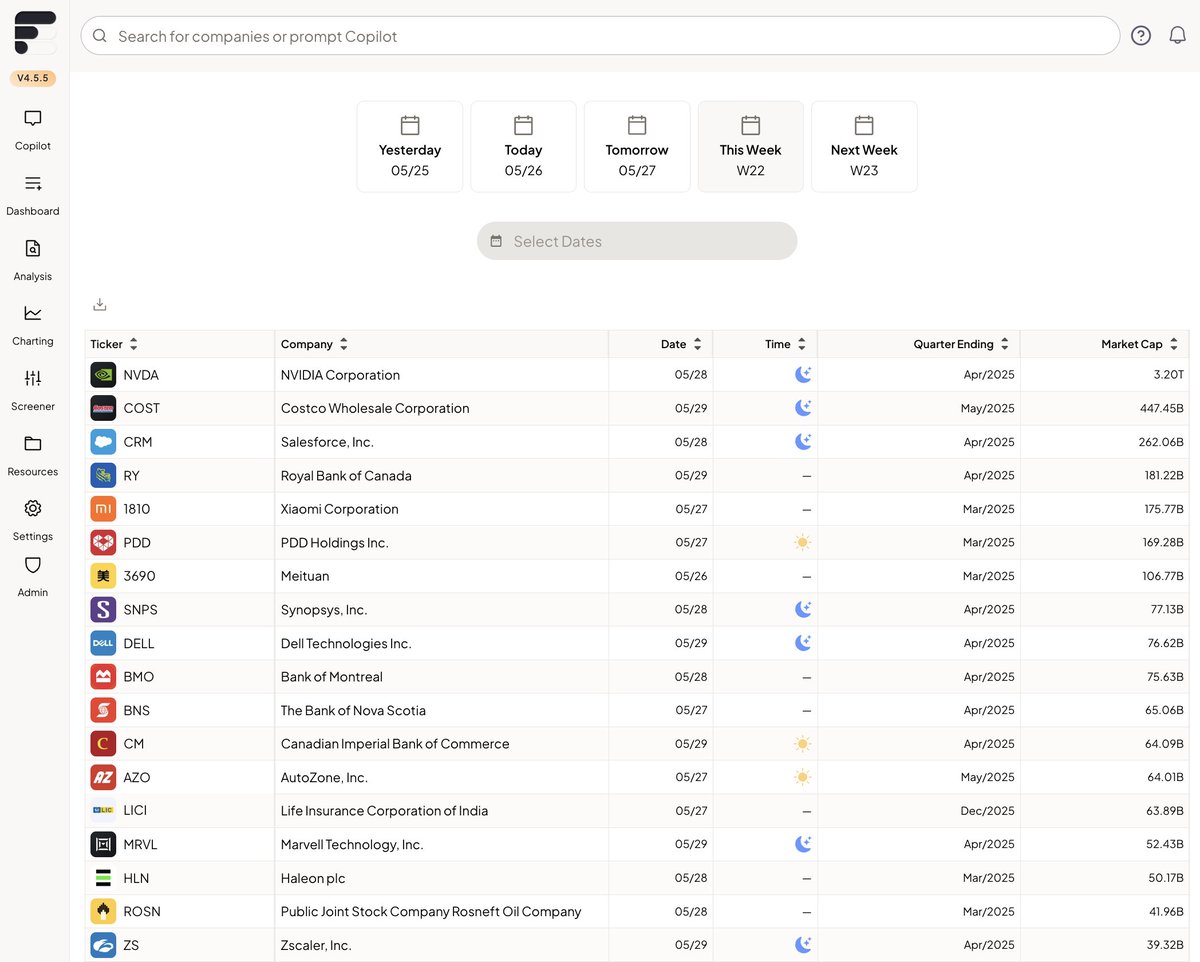Open the notifications bell icon
Screen dimensions: 1200x962
tap(1178, 36)
